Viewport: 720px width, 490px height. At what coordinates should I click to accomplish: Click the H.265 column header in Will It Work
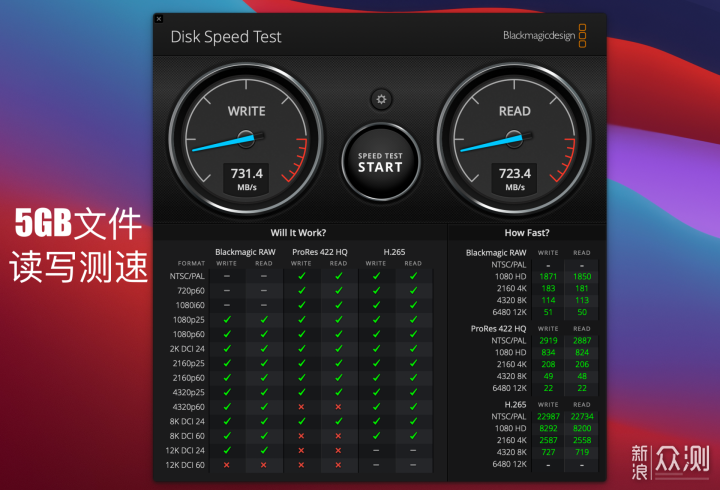(394, 252)
